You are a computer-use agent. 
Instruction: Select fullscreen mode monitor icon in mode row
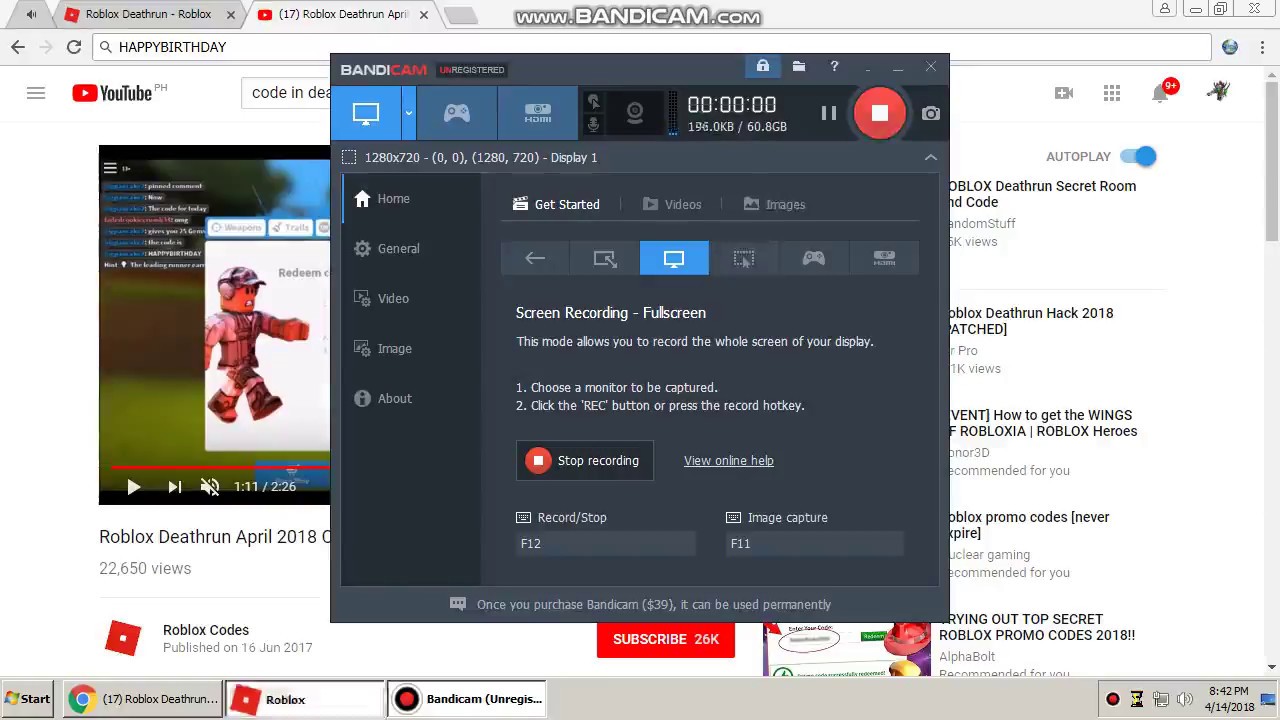click(674, 258)
